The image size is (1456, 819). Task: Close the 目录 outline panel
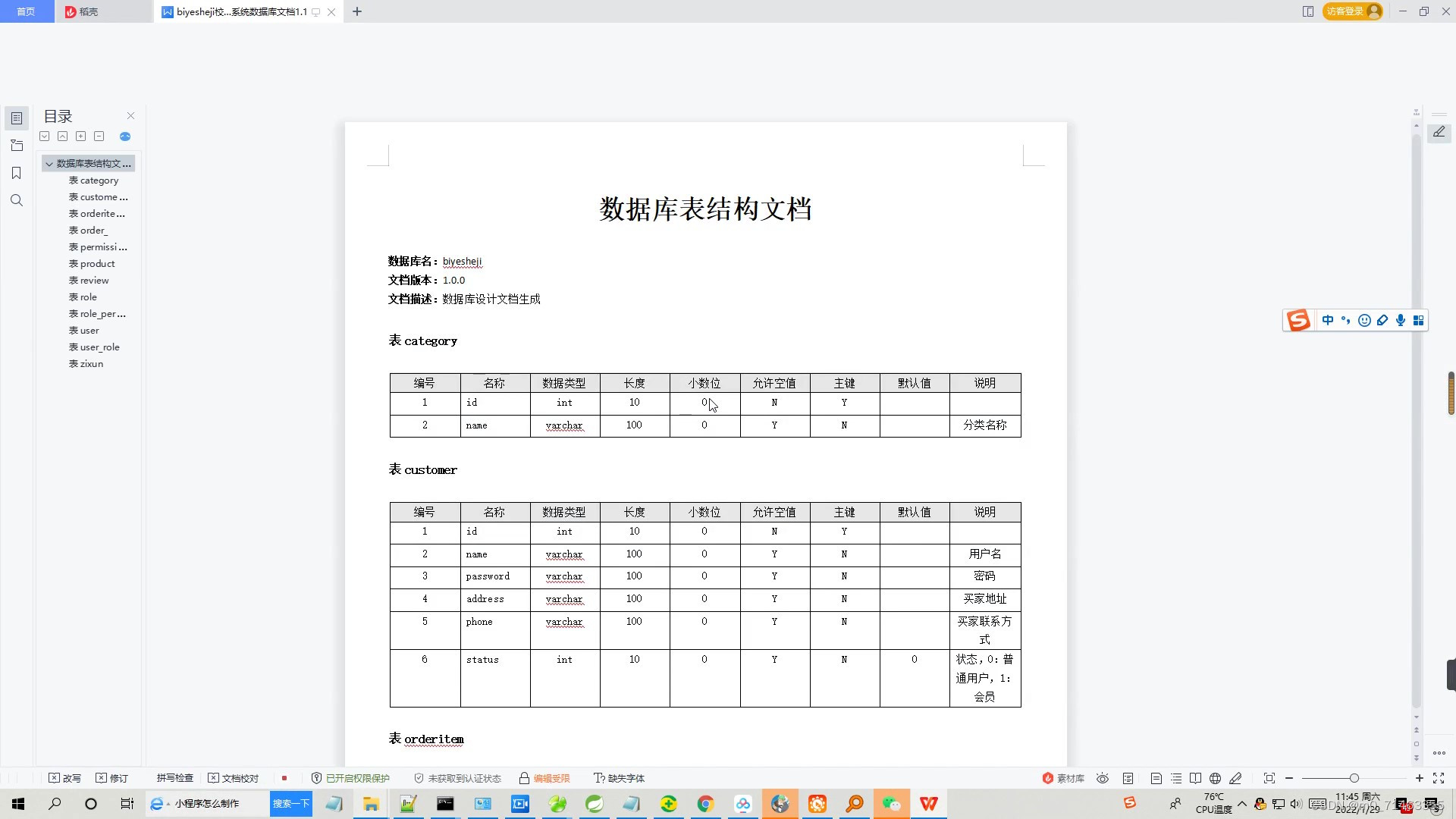[x=130, y=116]
